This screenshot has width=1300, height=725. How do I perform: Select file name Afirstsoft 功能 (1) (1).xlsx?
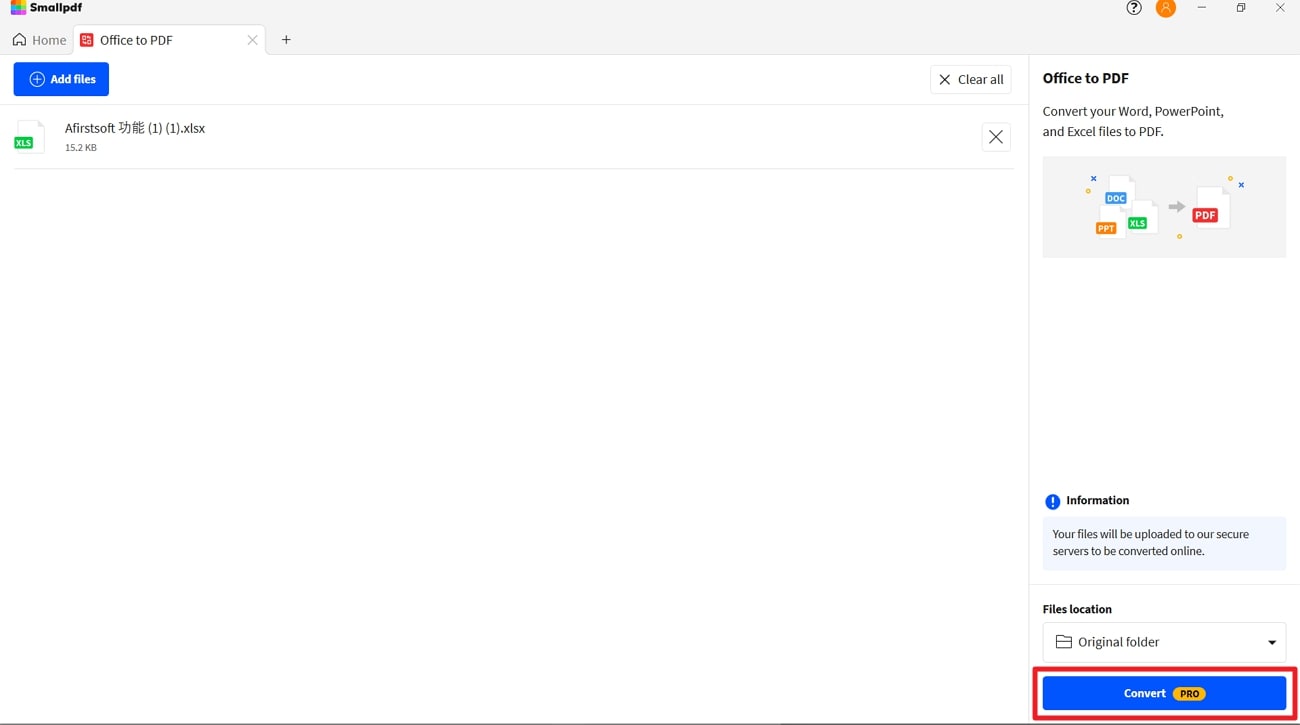pyautogui.click(x=135, y=128)
